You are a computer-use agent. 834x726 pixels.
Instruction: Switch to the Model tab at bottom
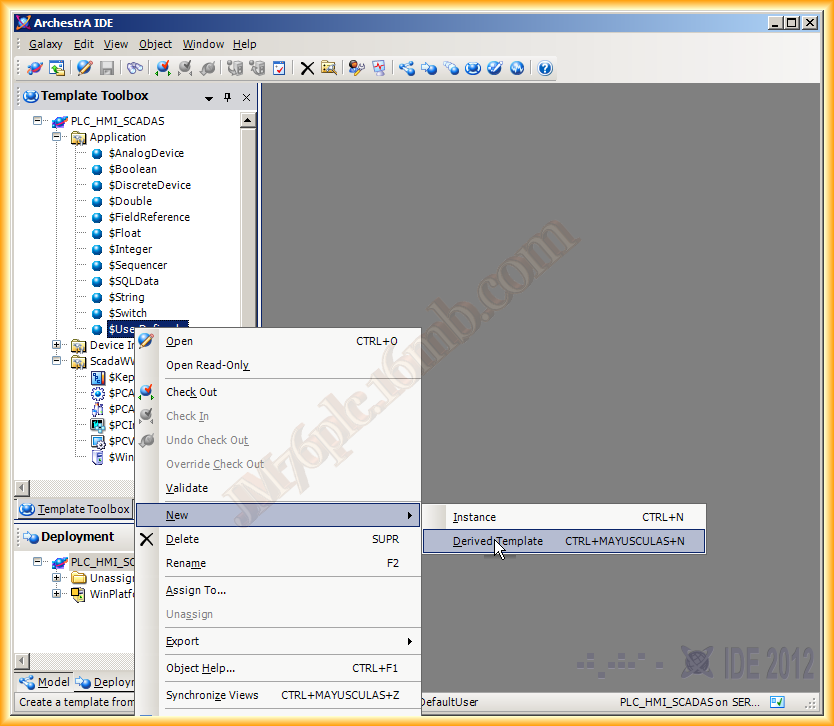(45, 683)
